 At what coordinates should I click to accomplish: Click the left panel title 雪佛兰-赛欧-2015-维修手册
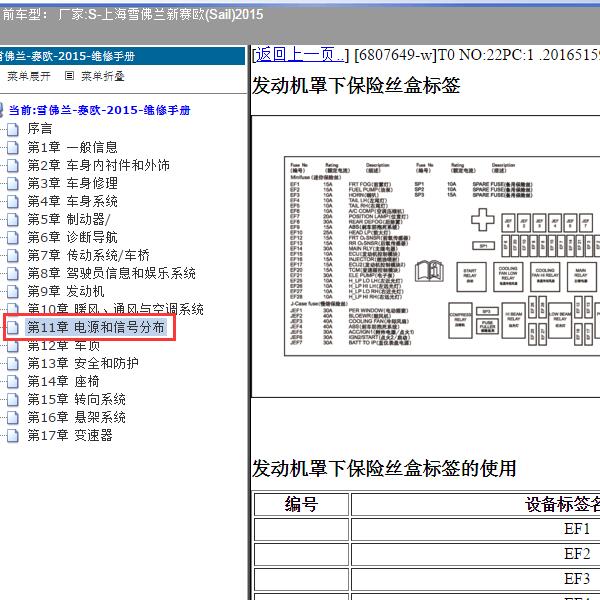pyautogui.click(x=68, y=56)
